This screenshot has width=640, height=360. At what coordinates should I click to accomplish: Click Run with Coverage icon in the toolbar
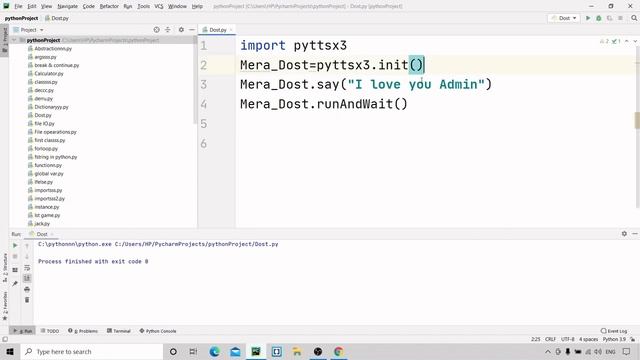pos(609,18)
